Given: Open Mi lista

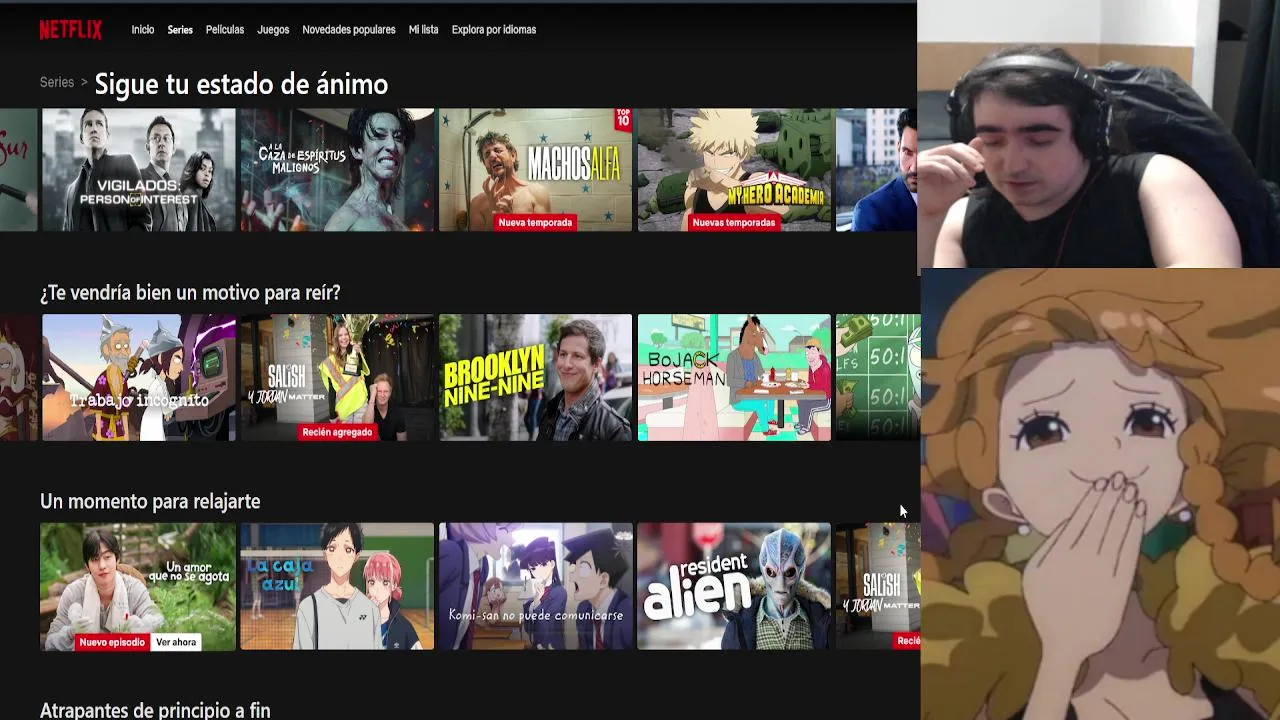Looking at the screenshot, I should pyautogui.click(x=423, y=30).
